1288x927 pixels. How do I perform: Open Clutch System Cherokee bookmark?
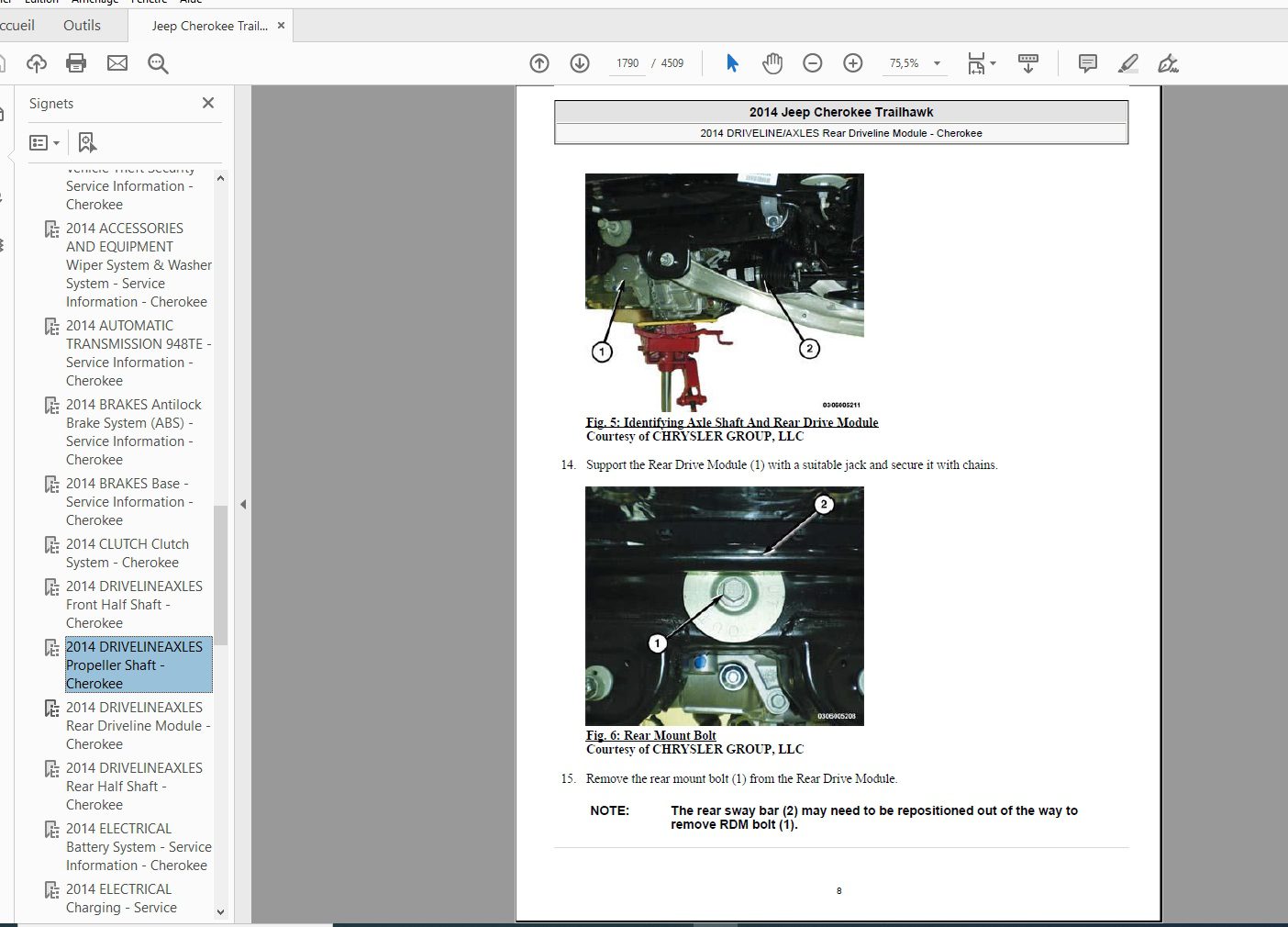click(128, 553)
